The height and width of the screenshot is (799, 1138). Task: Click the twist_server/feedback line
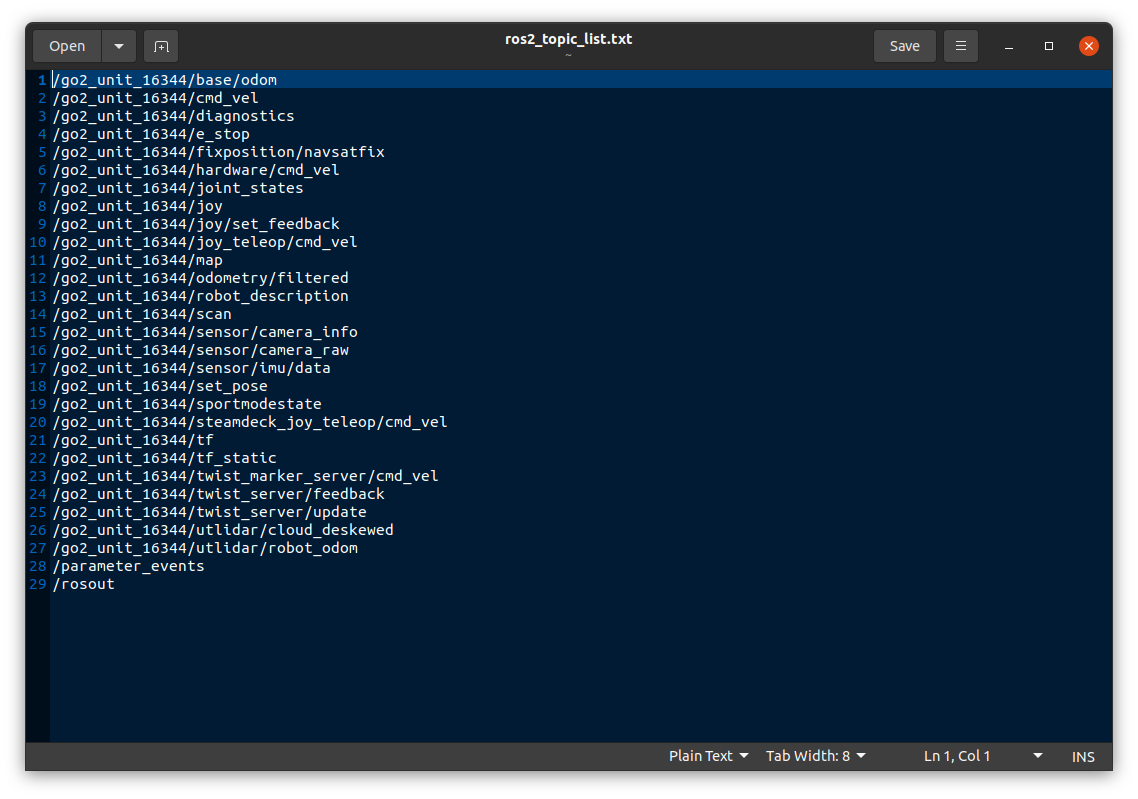(218, 494)
